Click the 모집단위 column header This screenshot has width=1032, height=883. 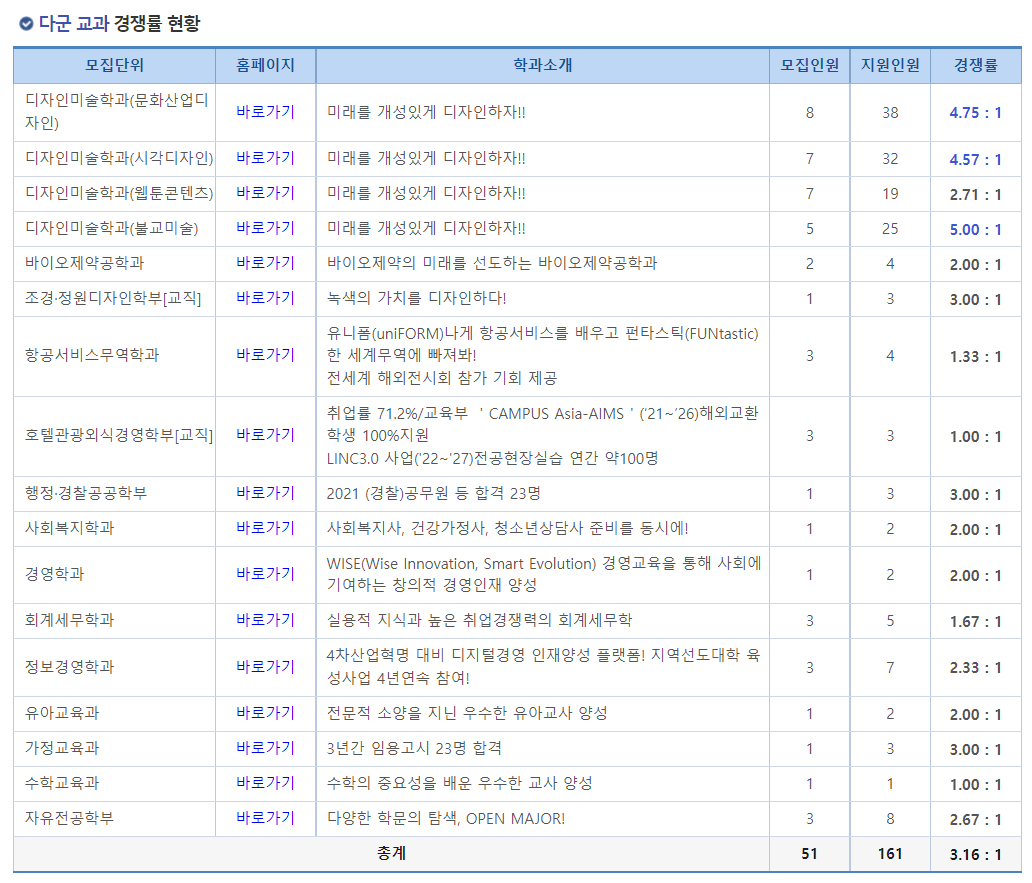[x=112, y=63]
